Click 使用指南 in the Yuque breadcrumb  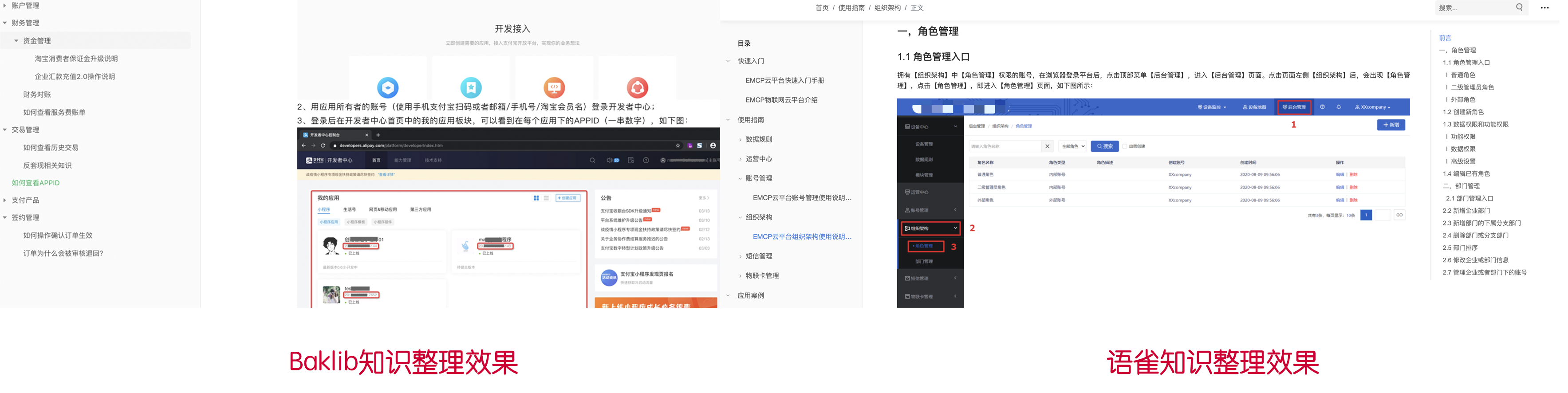pyautogui.click(x=851, y=8)
